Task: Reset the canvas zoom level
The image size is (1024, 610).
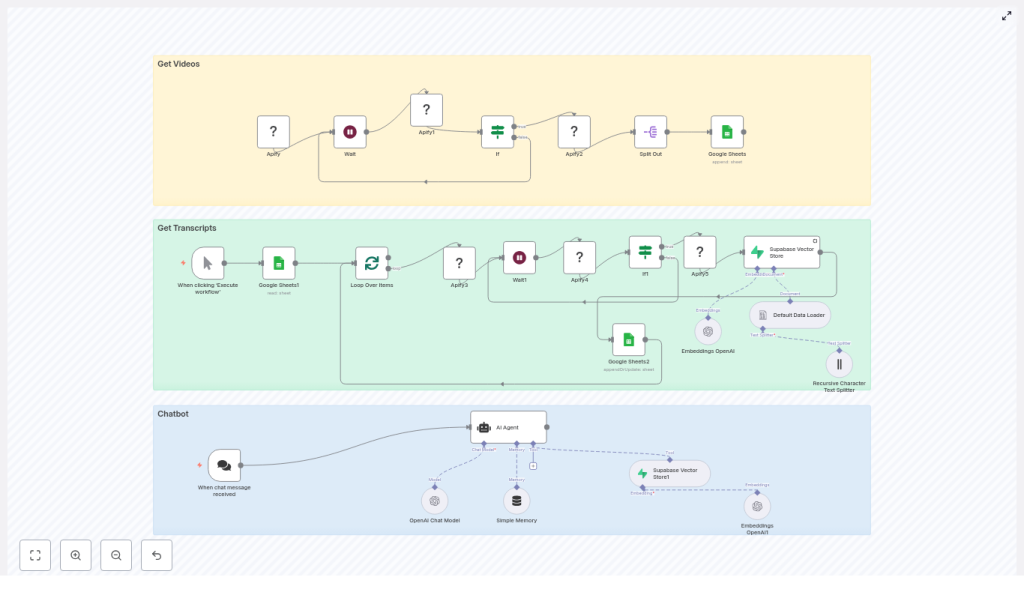Action: click(x=156, y=555)
